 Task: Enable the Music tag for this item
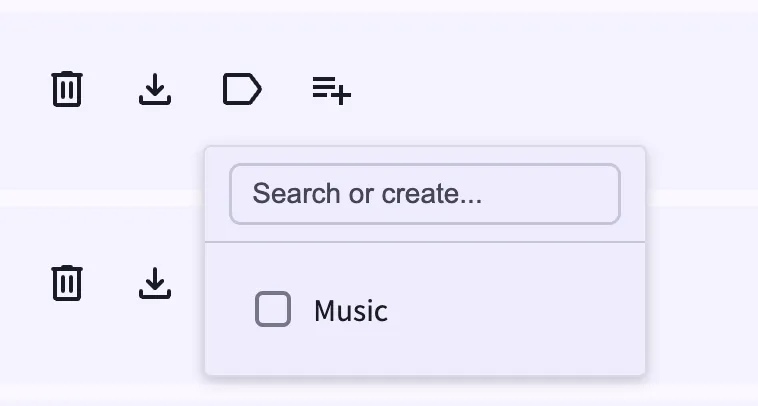coord(273,309)
